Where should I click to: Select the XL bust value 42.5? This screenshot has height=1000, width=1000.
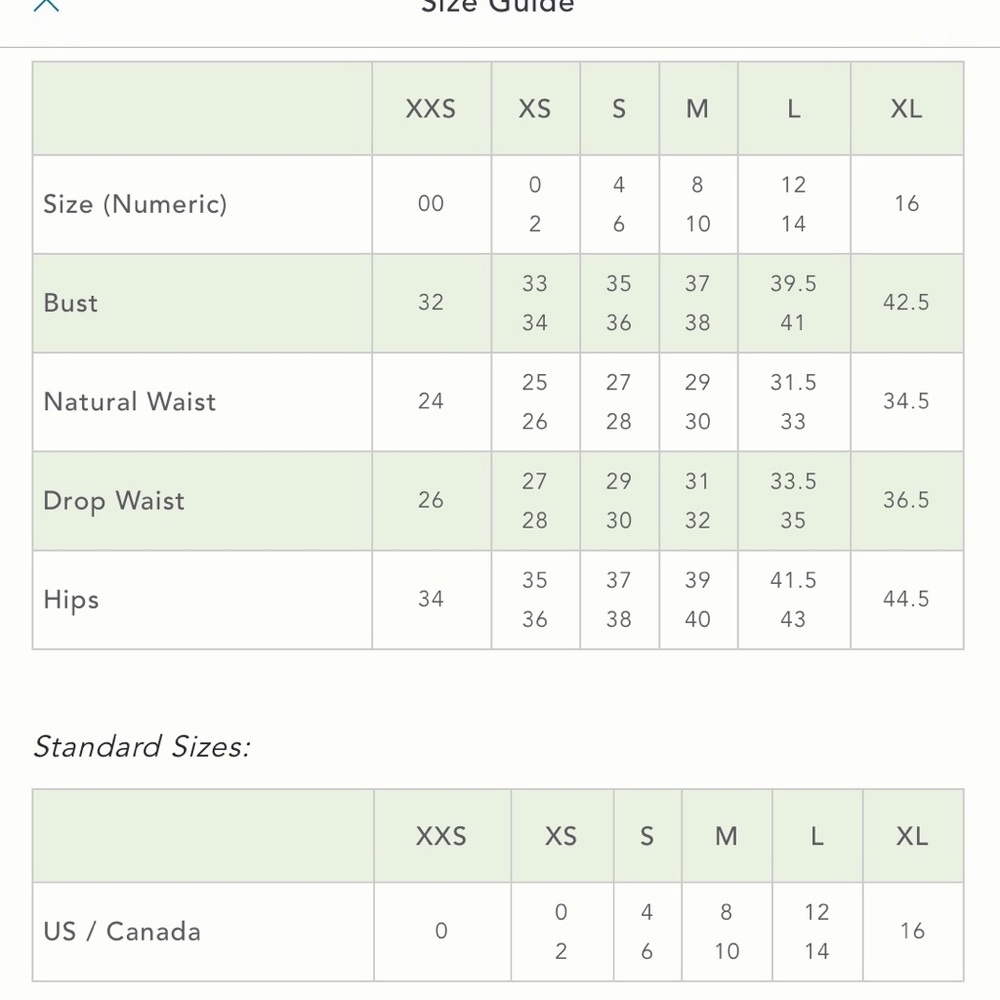[x=906, y=302]
